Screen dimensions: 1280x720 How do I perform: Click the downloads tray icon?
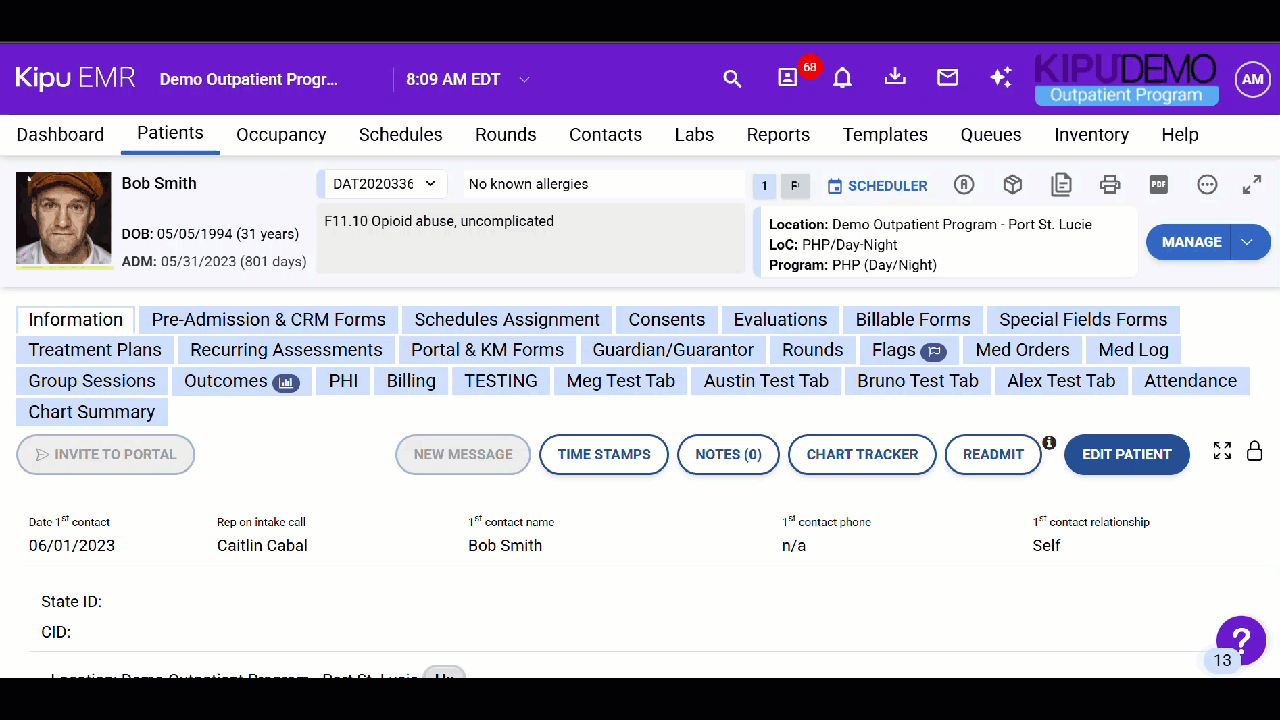coord(896,77)
